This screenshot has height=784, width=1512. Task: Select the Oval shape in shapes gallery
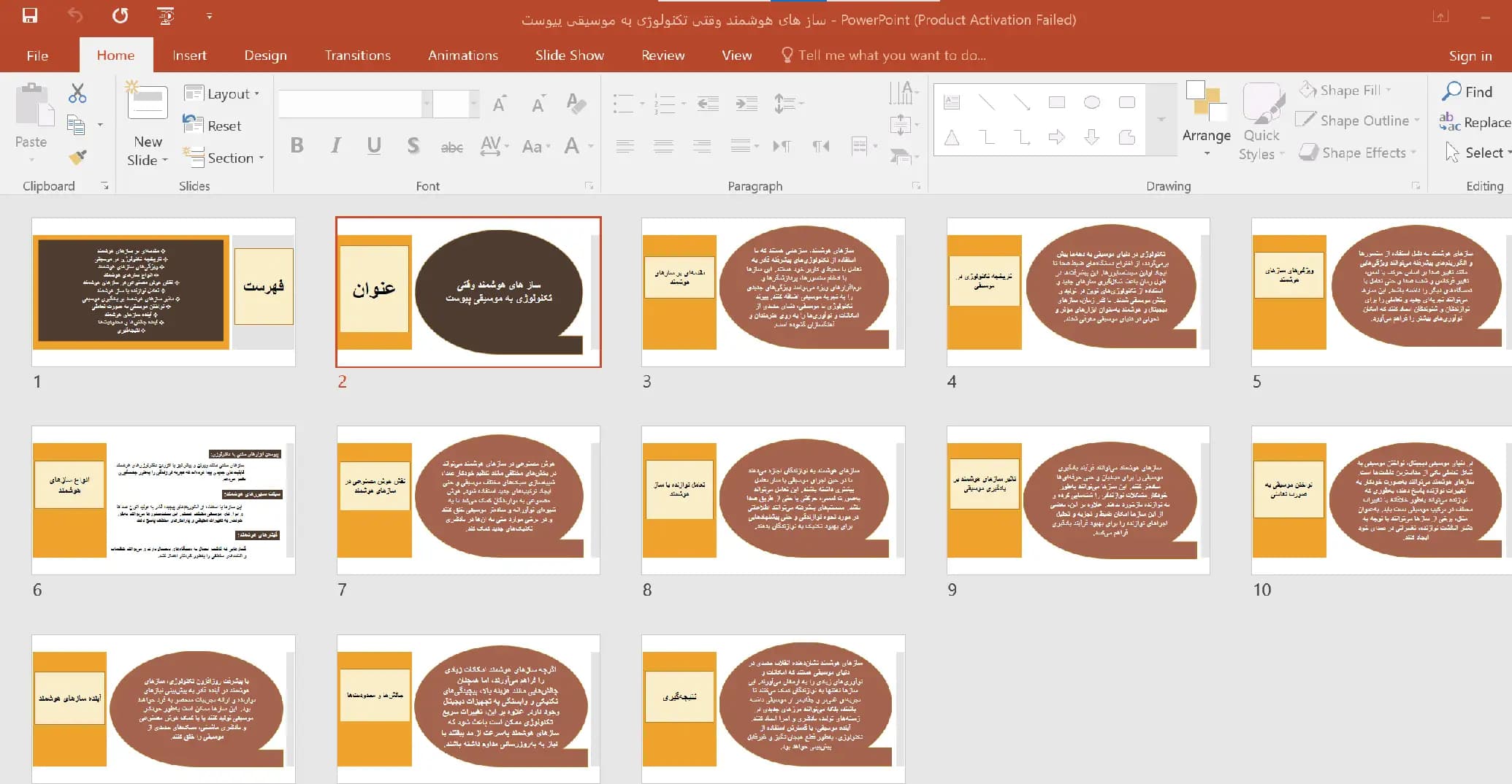(x=1092, y=102)
